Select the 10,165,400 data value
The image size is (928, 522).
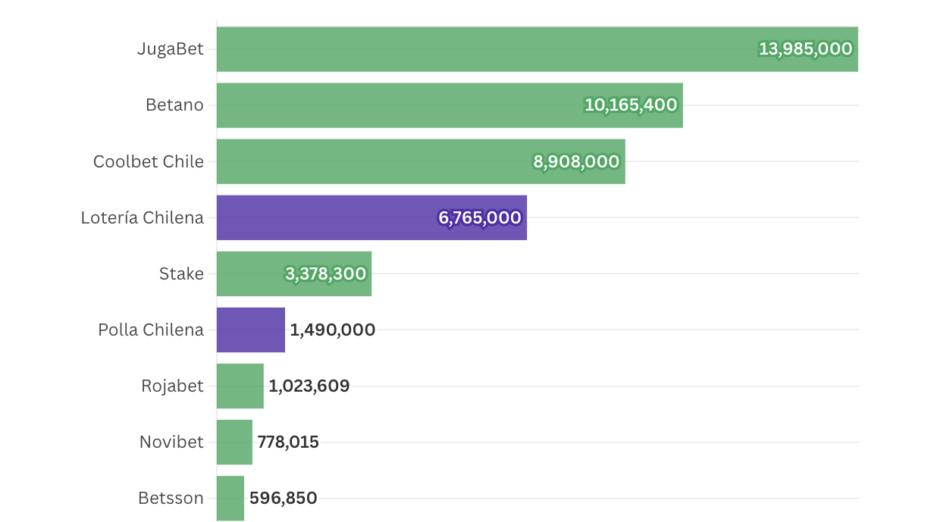pyautogui.click(x=630, y=105)
